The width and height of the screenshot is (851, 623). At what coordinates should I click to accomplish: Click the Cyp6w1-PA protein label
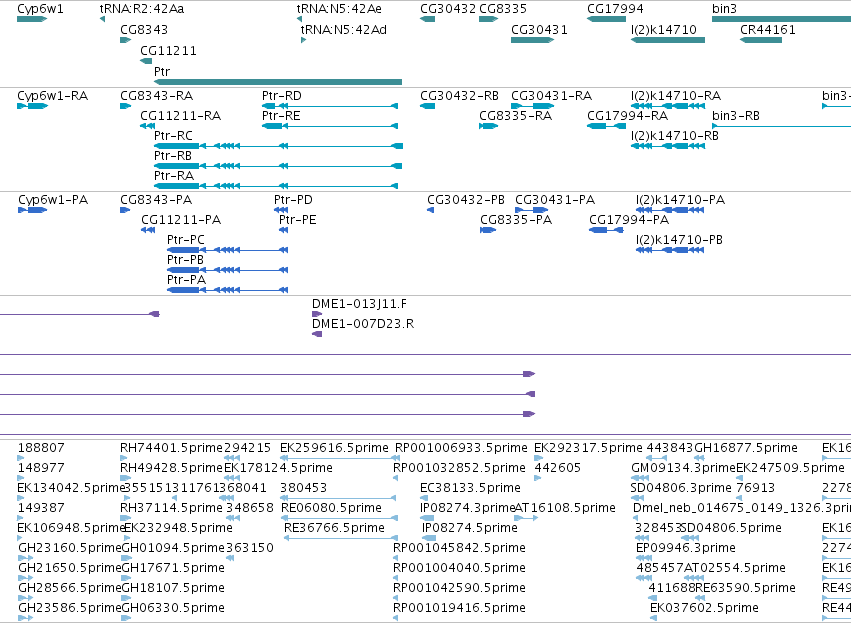coord(53,200)
